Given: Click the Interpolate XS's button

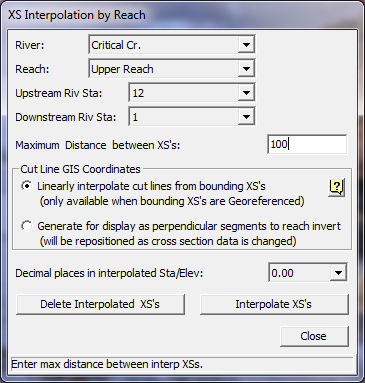Looking at the screenshot, I should (274, 304).
